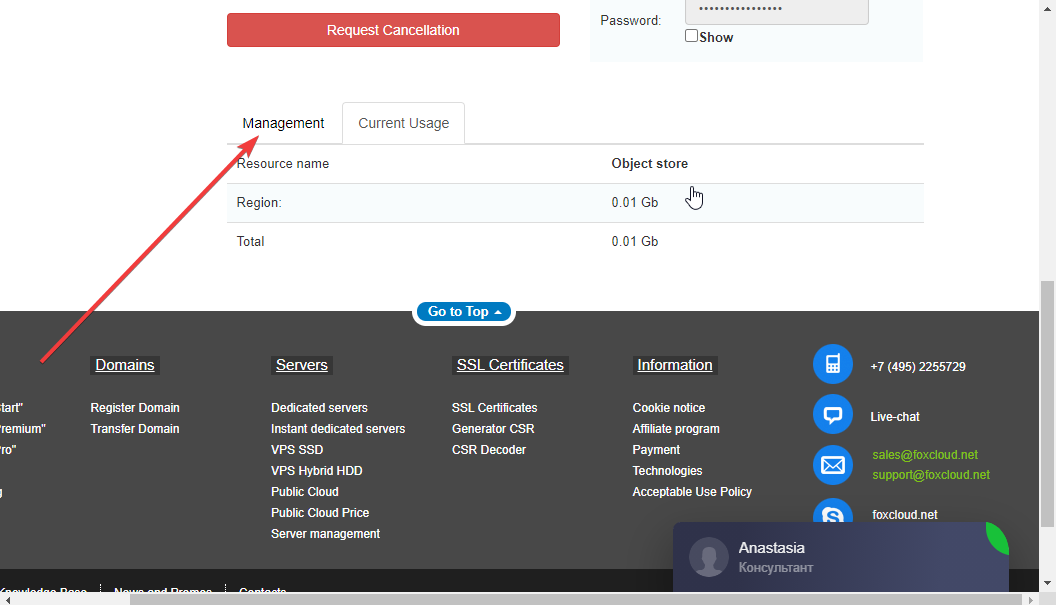Open the Dedicated servers link
The width and height of the screenshot is (1056, 605).
pyautogui.click(x=319, y=408)
